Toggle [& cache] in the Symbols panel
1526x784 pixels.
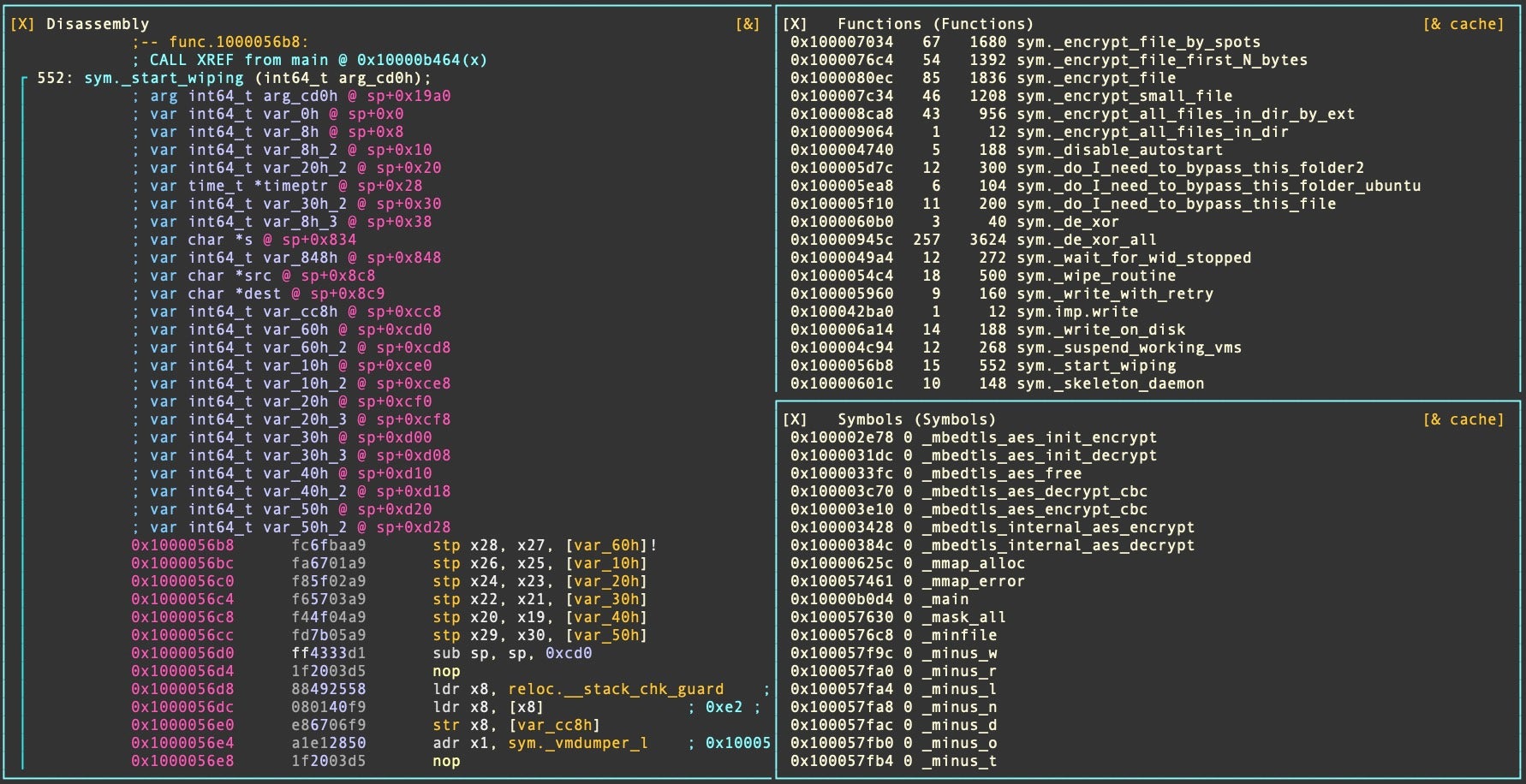[1463, 419]
